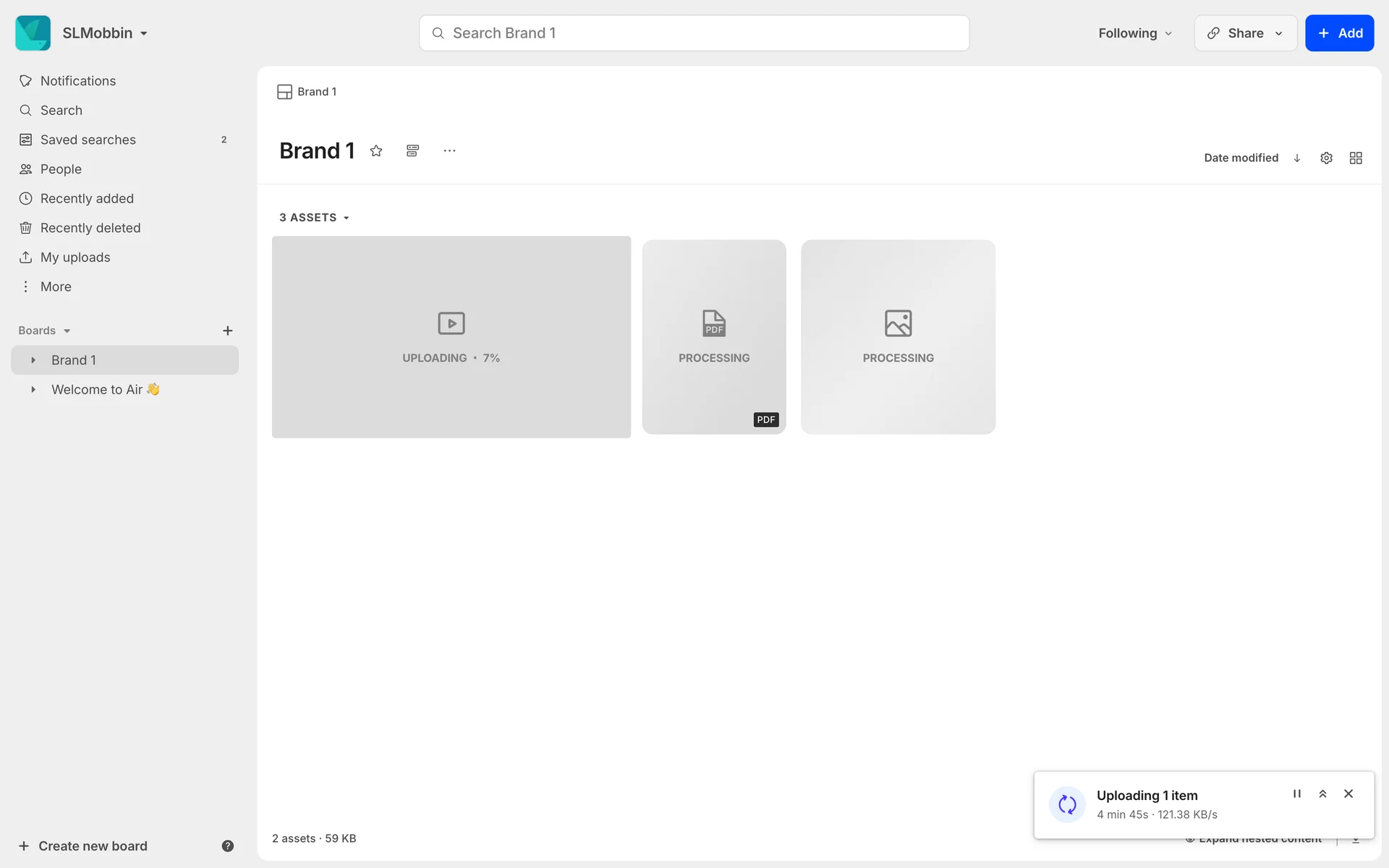Click the board layout icon beside title

(x=412, y=150)
